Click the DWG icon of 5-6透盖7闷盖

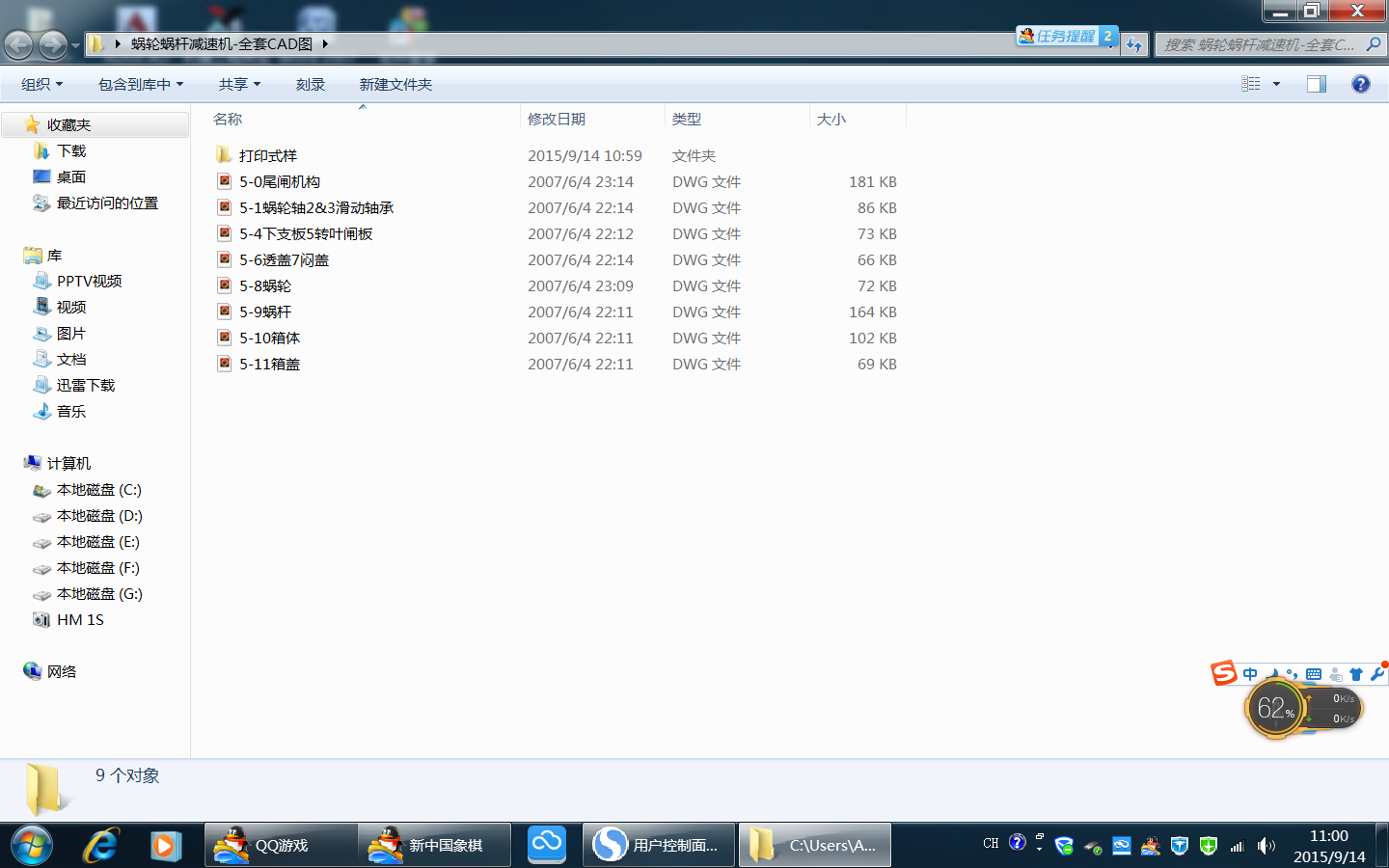pyautogui.click(x=224, y=259)
